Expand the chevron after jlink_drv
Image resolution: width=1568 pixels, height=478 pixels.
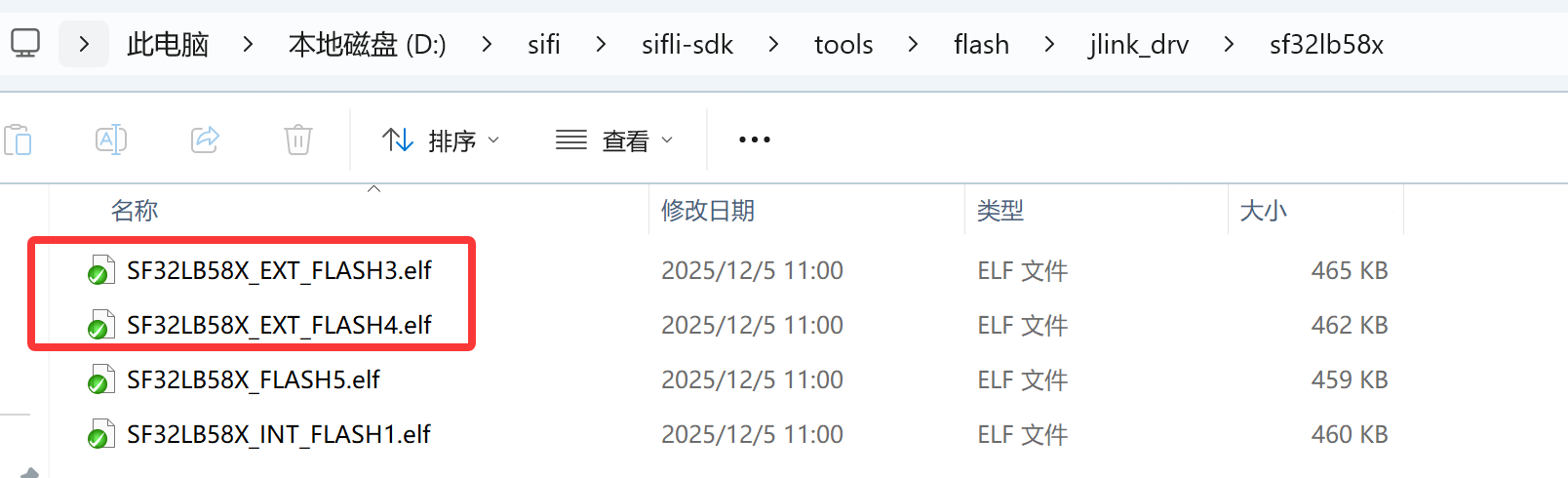coord(1229,45)
